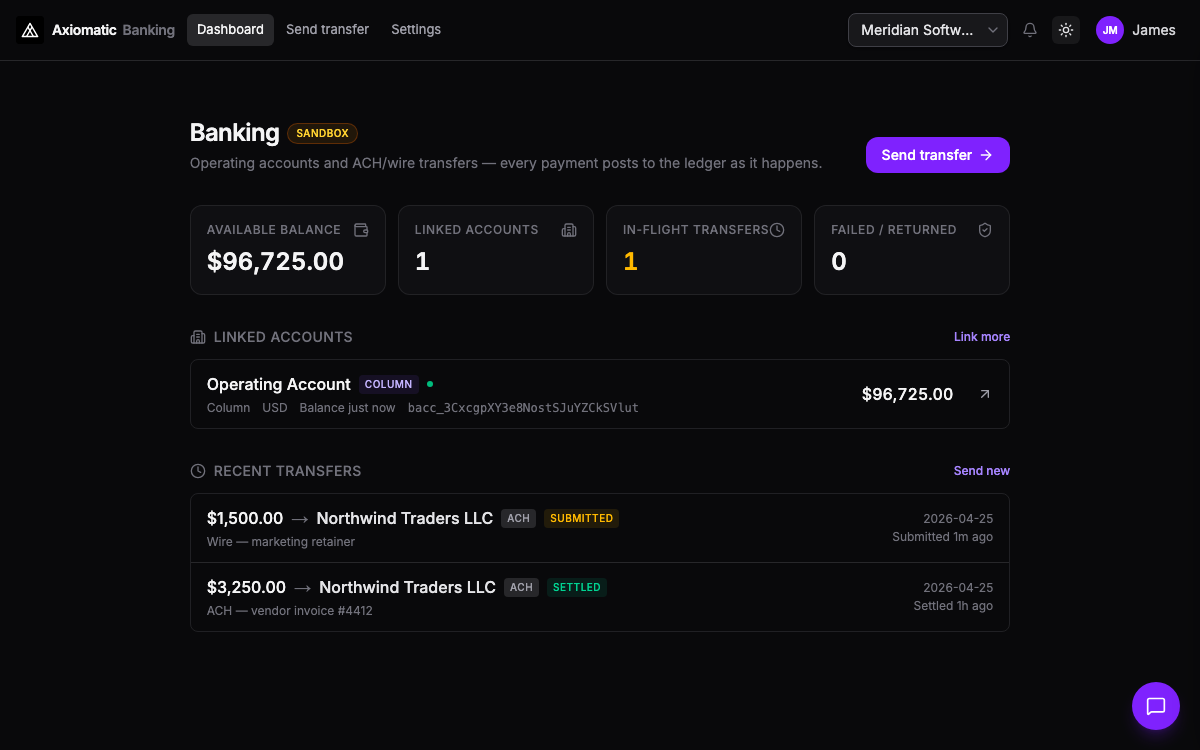
Task: Click the clock icon on In-Flight Transfers
Action: [x=777, y=230]
